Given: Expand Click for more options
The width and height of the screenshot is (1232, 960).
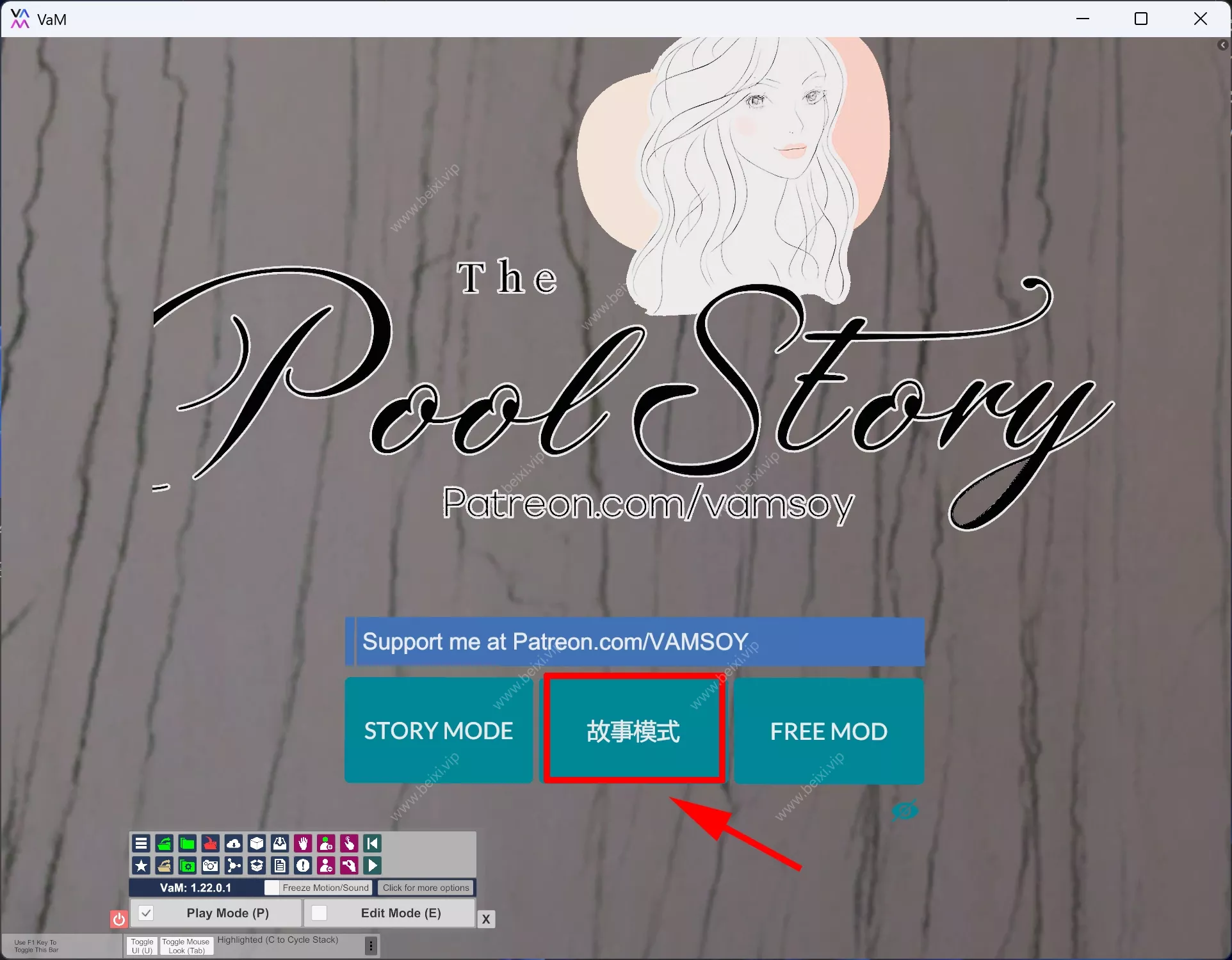Looking at the screenshot, I should 426,888.
